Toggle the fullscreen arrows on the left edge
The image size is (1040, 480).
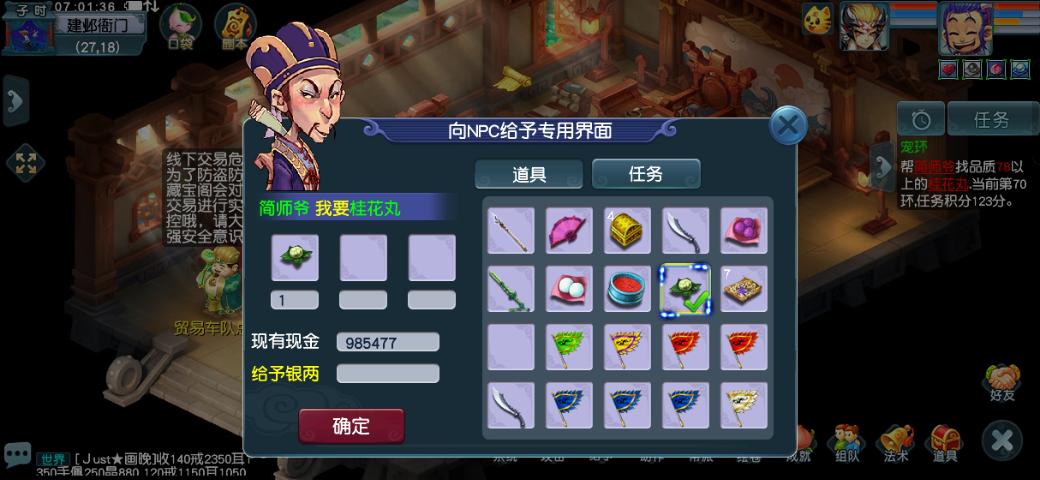[25, 163]
